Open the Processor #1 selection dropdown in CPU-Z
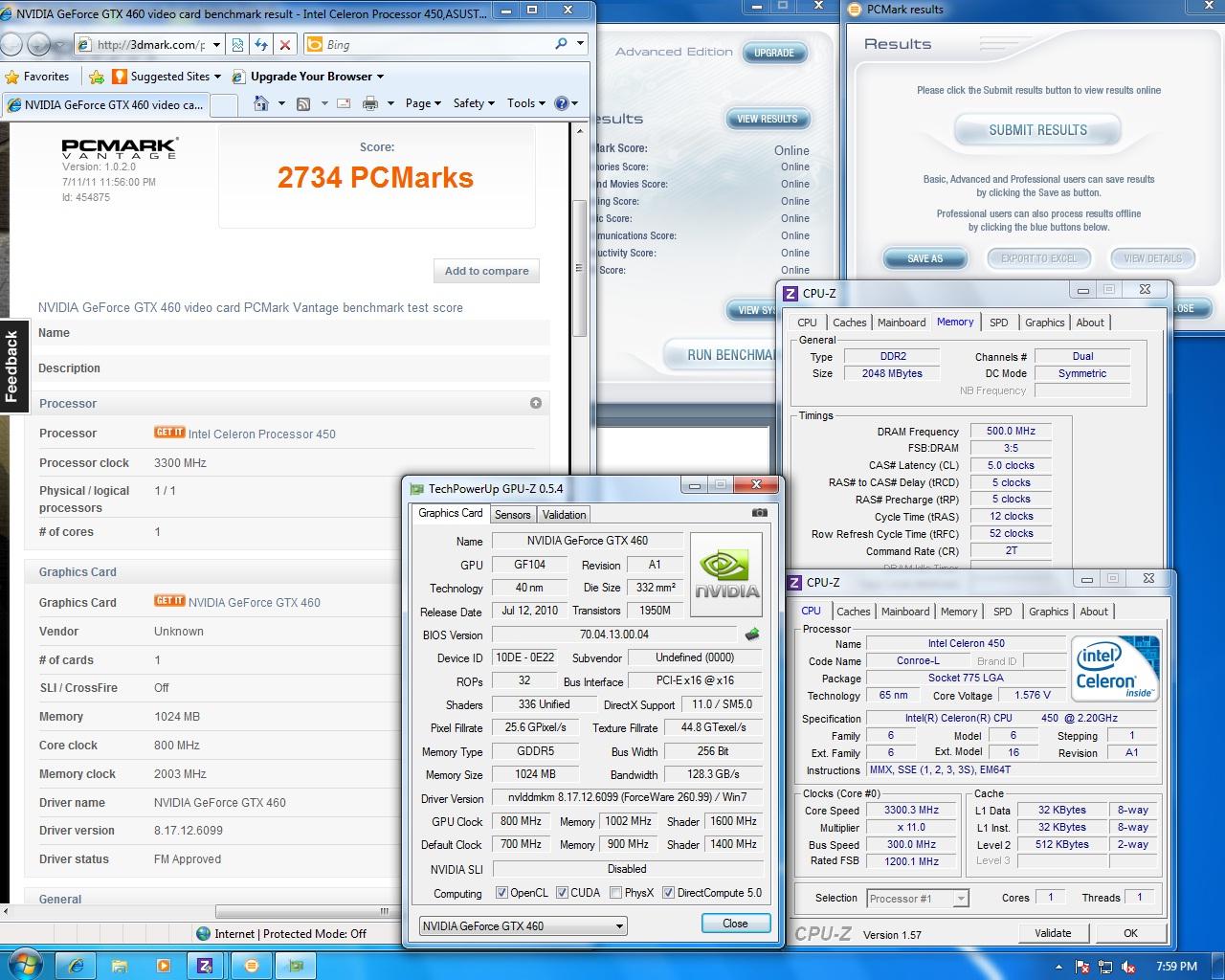The image size is (1225, 980). (918, 898)
